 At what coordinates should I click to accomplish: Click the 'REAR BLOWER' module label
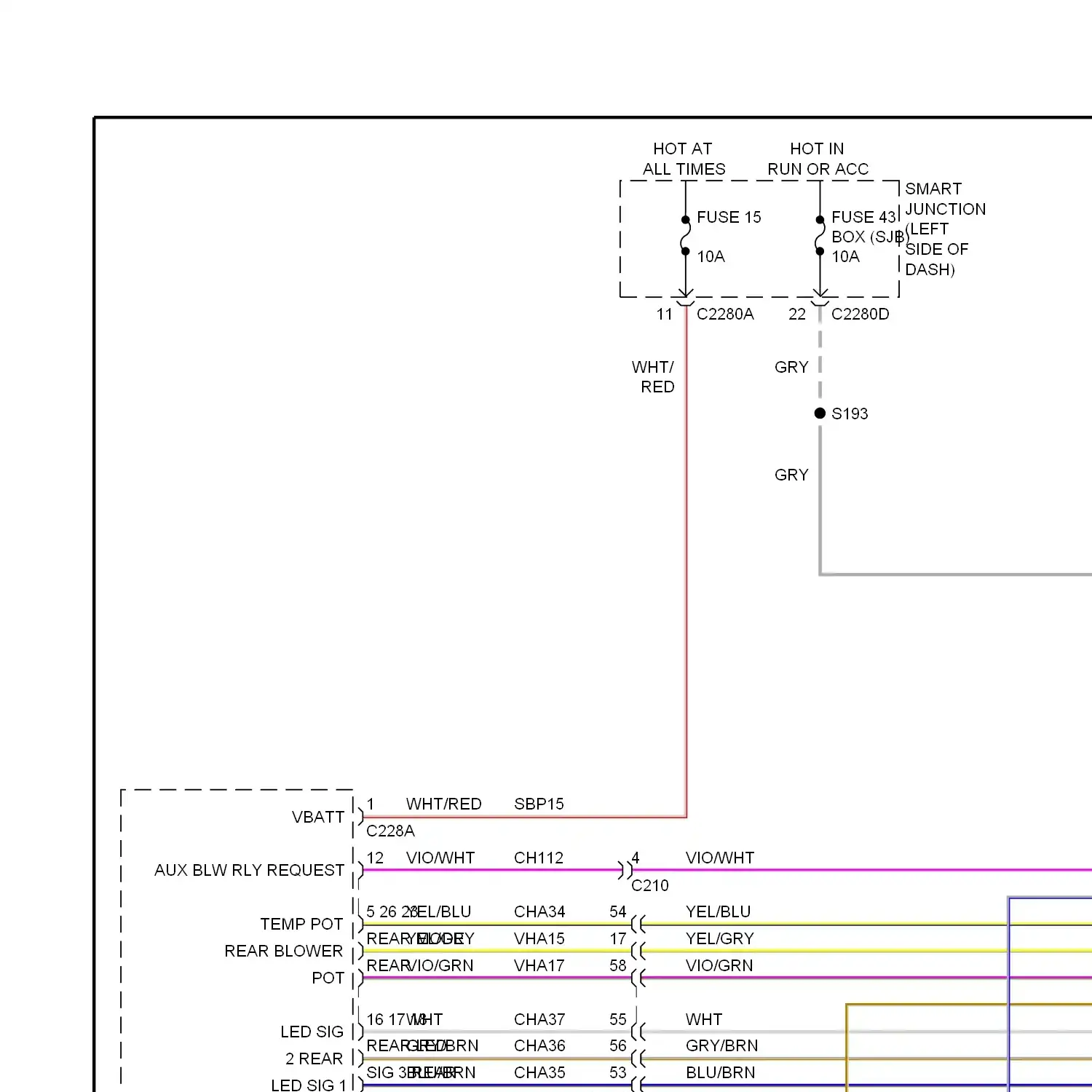click(283, 951)
